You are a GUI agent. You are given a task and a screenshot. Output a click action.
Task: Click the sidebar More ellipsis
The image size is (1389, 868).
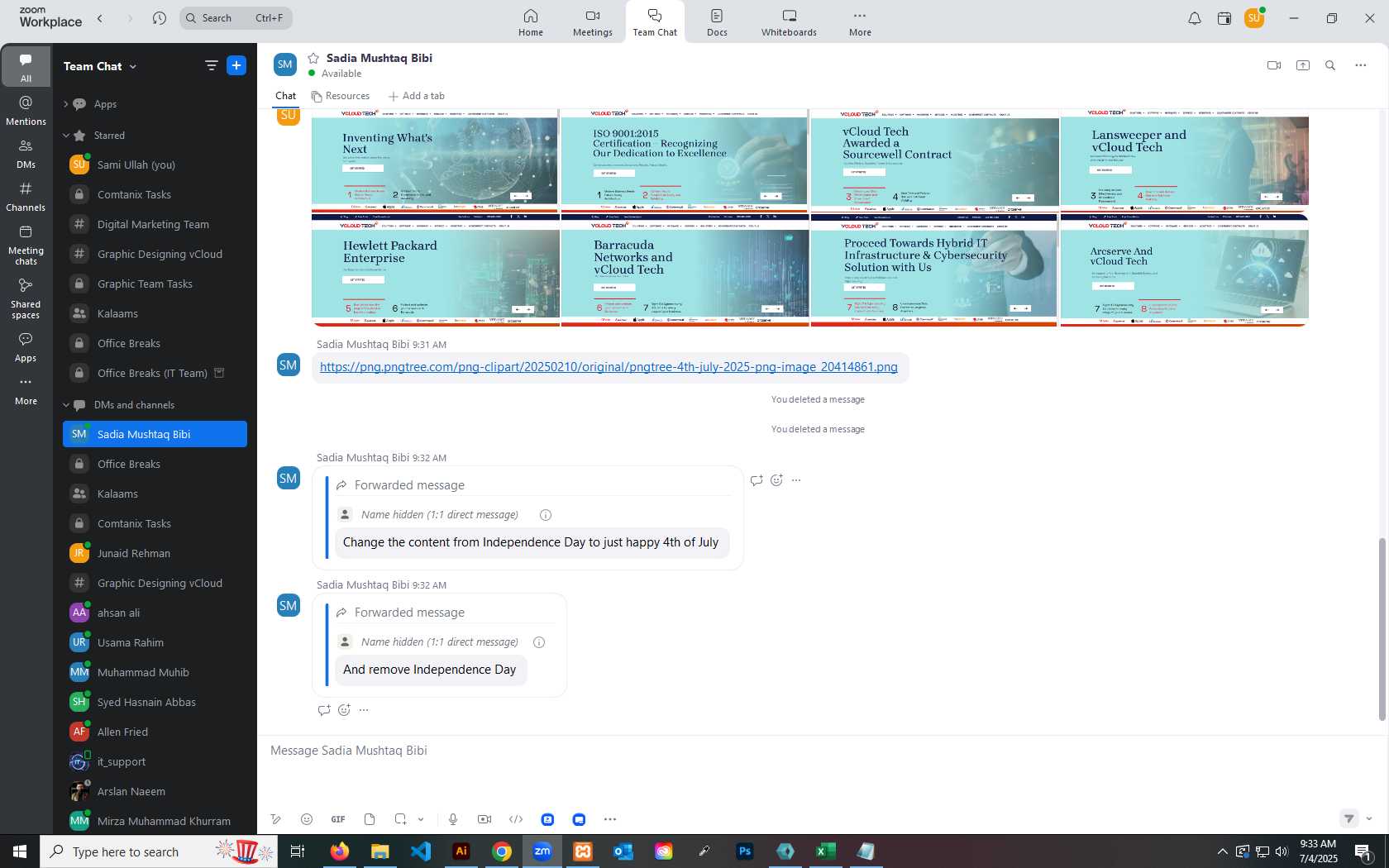(x=26, y=390)
